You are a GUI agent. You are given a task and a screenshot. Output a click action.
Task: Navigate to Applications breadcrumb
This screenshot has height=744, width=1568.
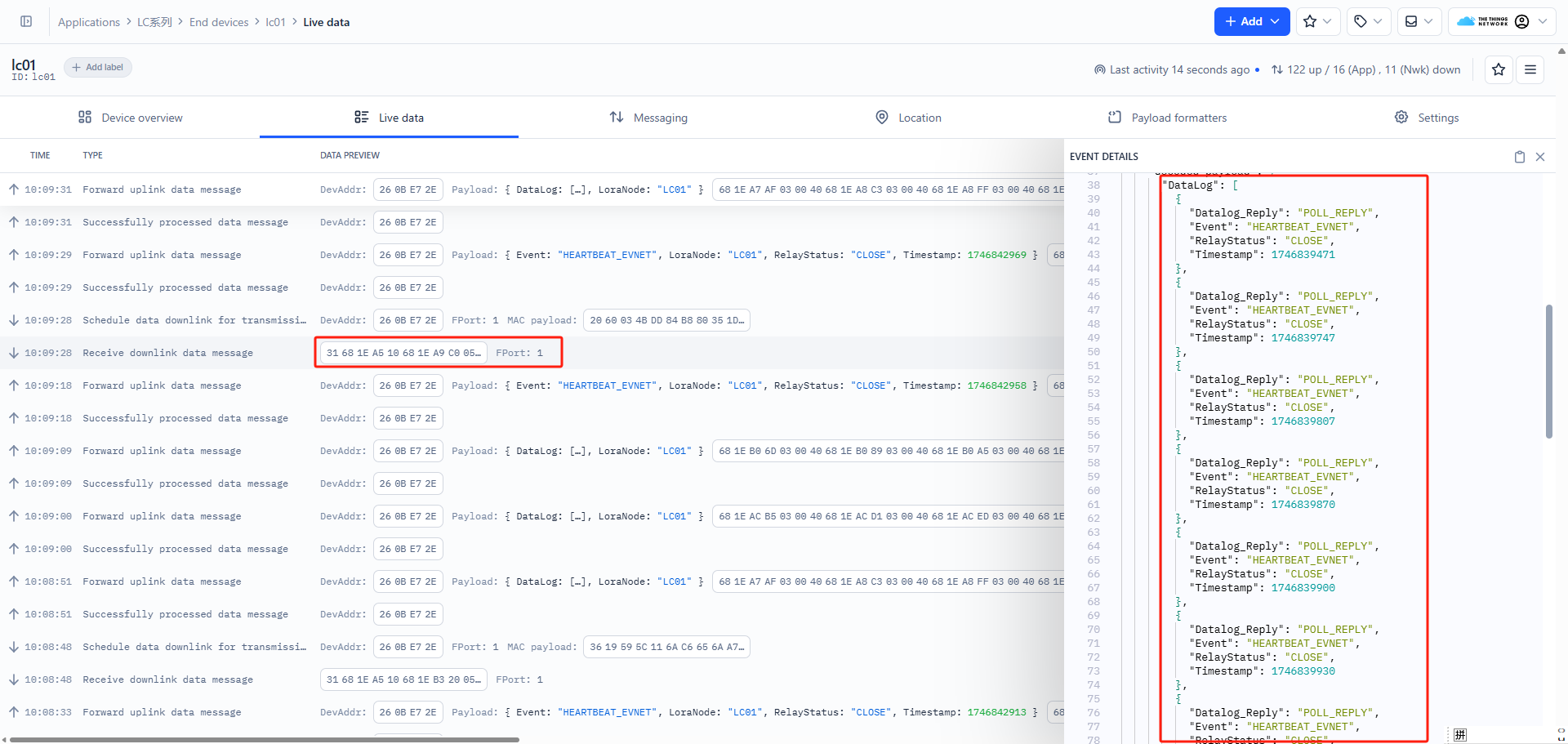tap(89, 22)
